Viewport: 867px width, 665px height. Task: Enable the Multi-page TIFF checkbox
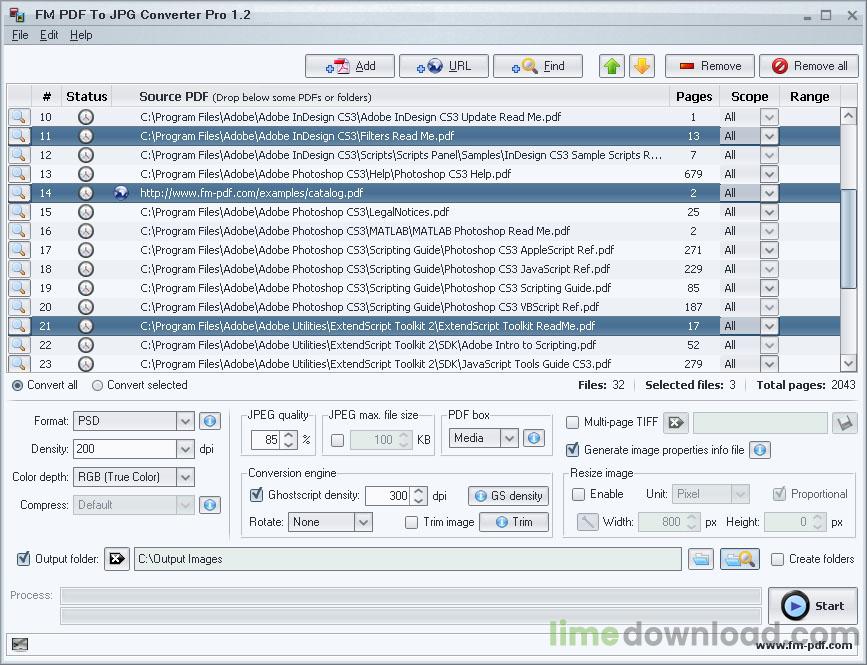click(x=572, y=422)
